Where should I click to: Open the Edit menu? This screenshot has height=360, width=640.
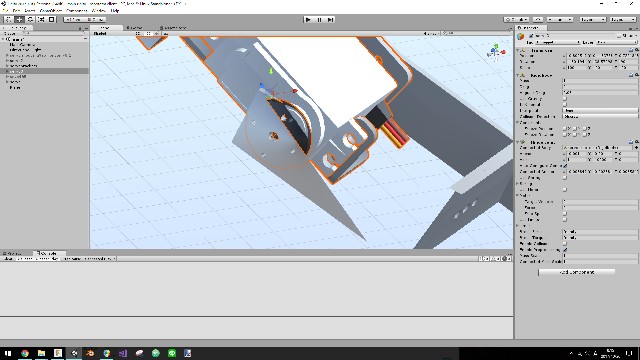coord(16,10)
